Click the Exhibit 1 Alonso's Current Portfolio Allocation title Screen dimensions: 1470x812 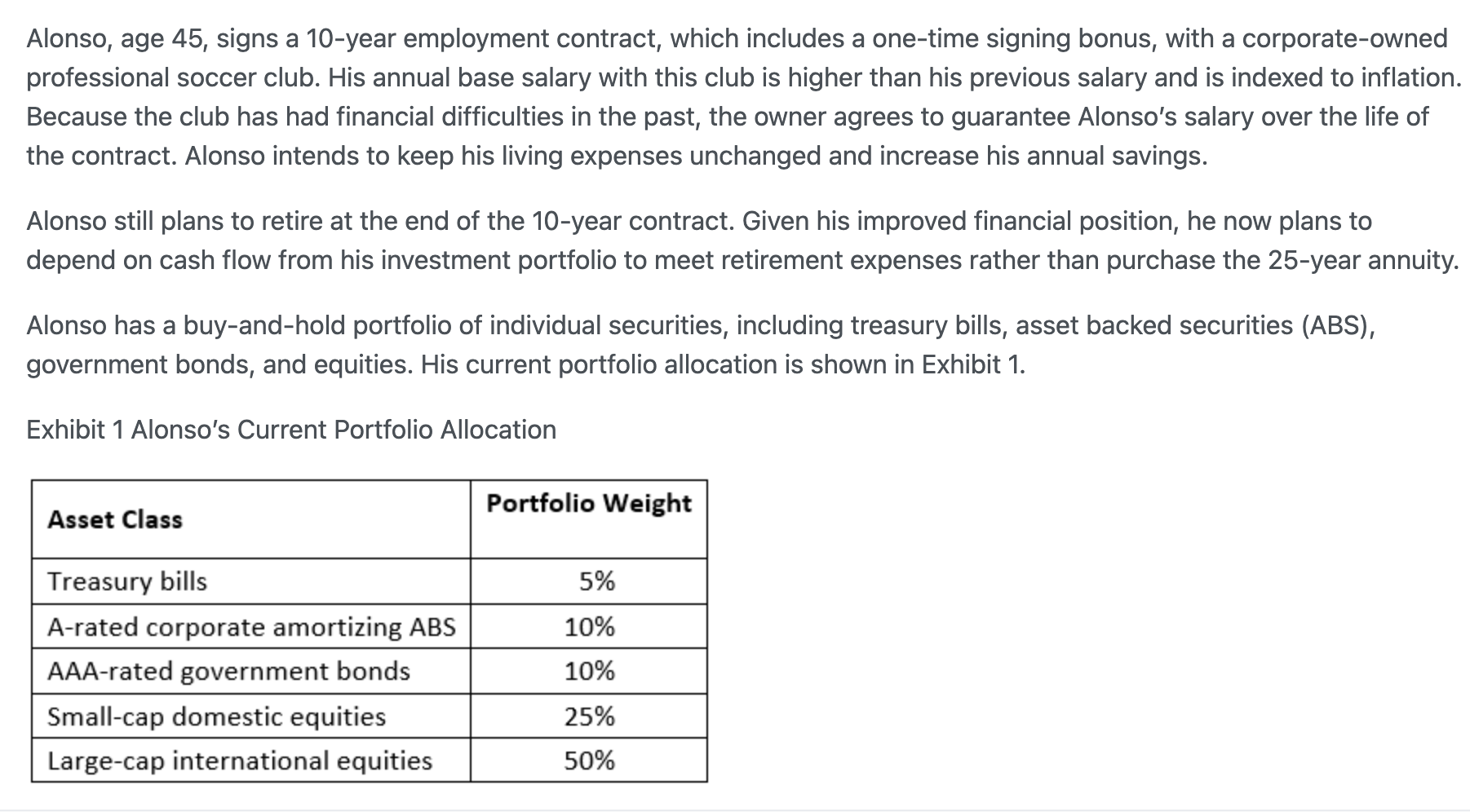pyautogui.click(x=291, y=430)
